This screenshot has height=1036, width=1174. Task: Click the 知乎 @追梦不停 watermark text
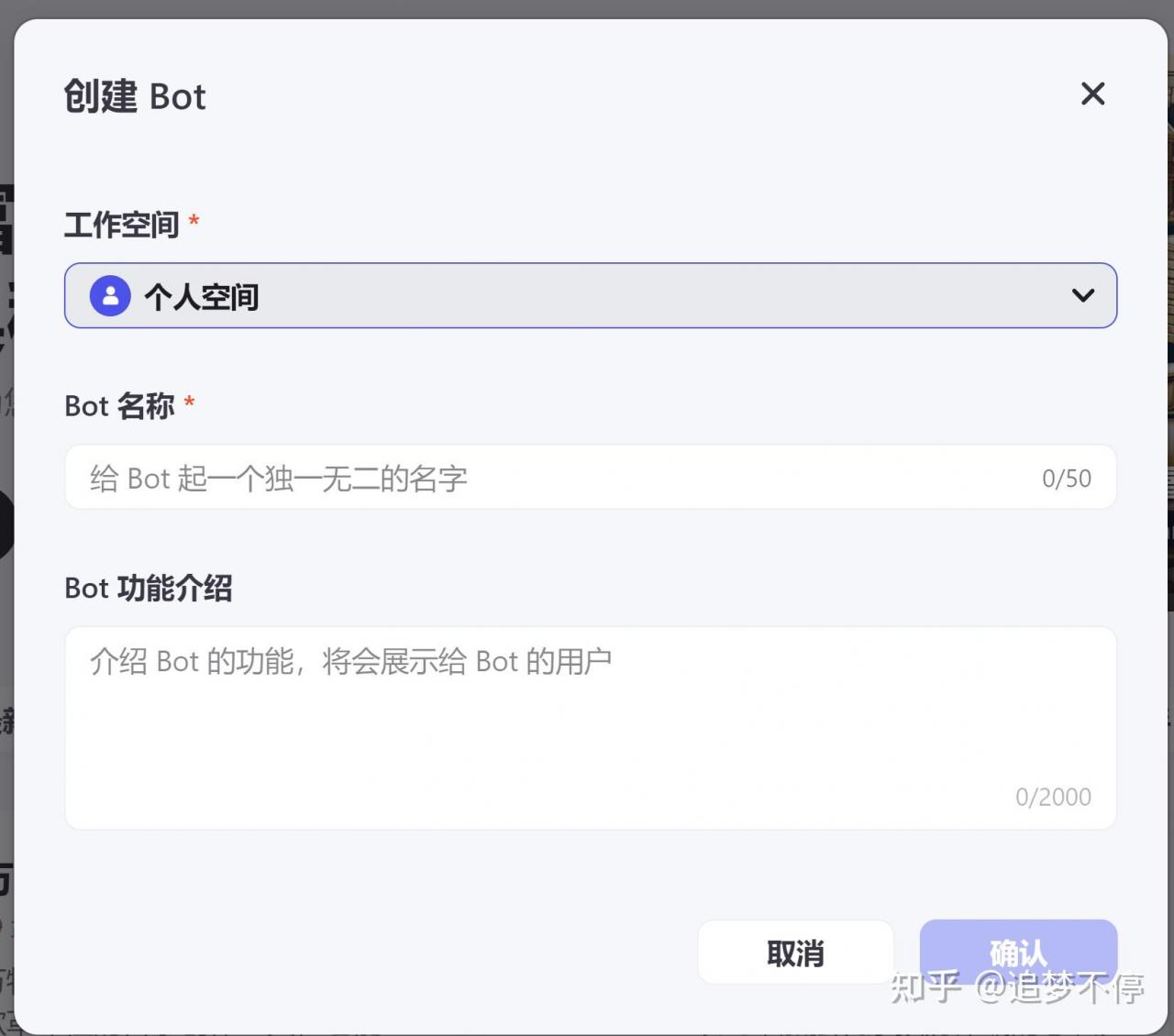pos(1017,987)
